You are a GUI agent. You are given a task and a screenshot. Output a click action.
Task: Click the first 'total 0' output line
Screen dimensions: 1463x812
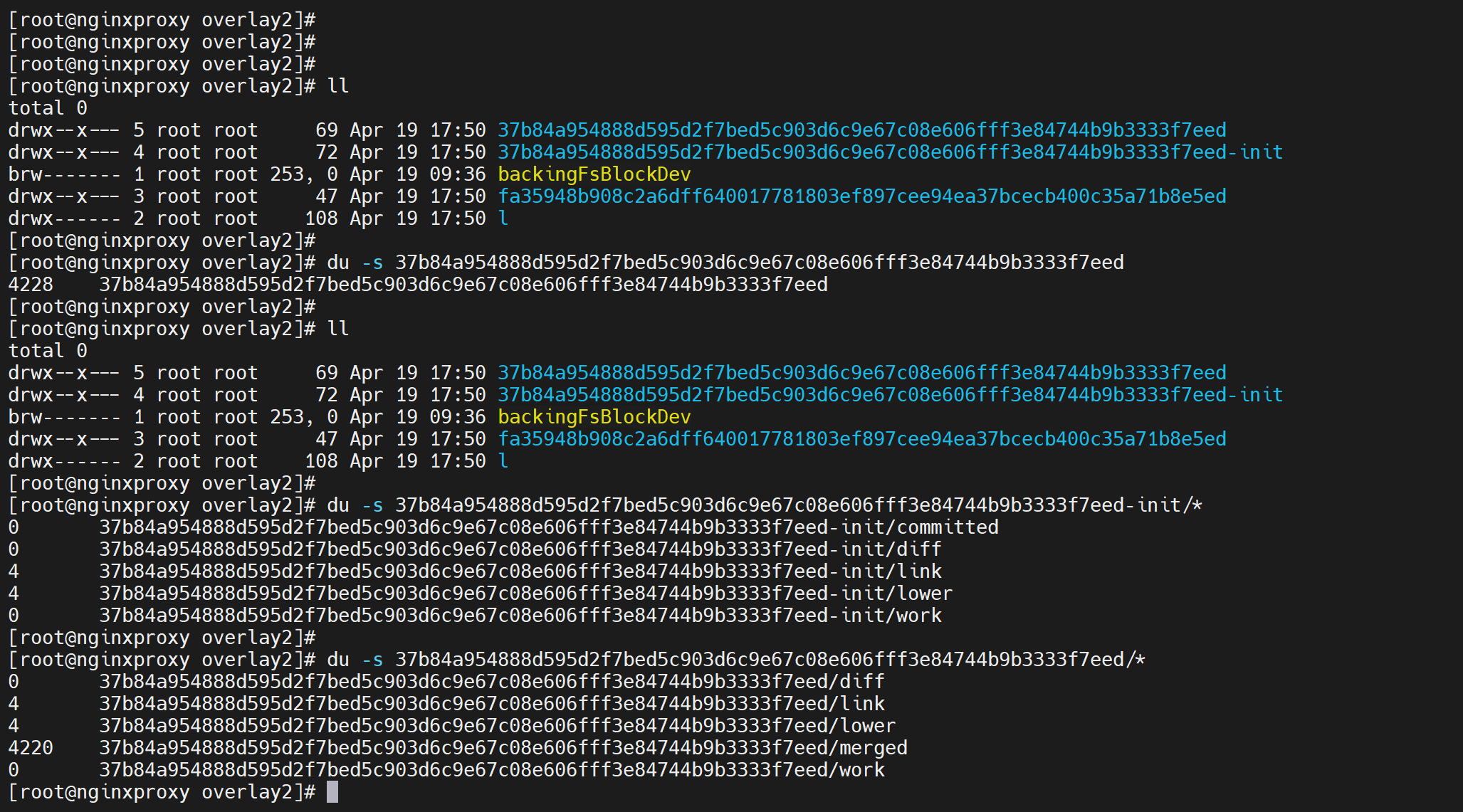(x=48, y=108)
